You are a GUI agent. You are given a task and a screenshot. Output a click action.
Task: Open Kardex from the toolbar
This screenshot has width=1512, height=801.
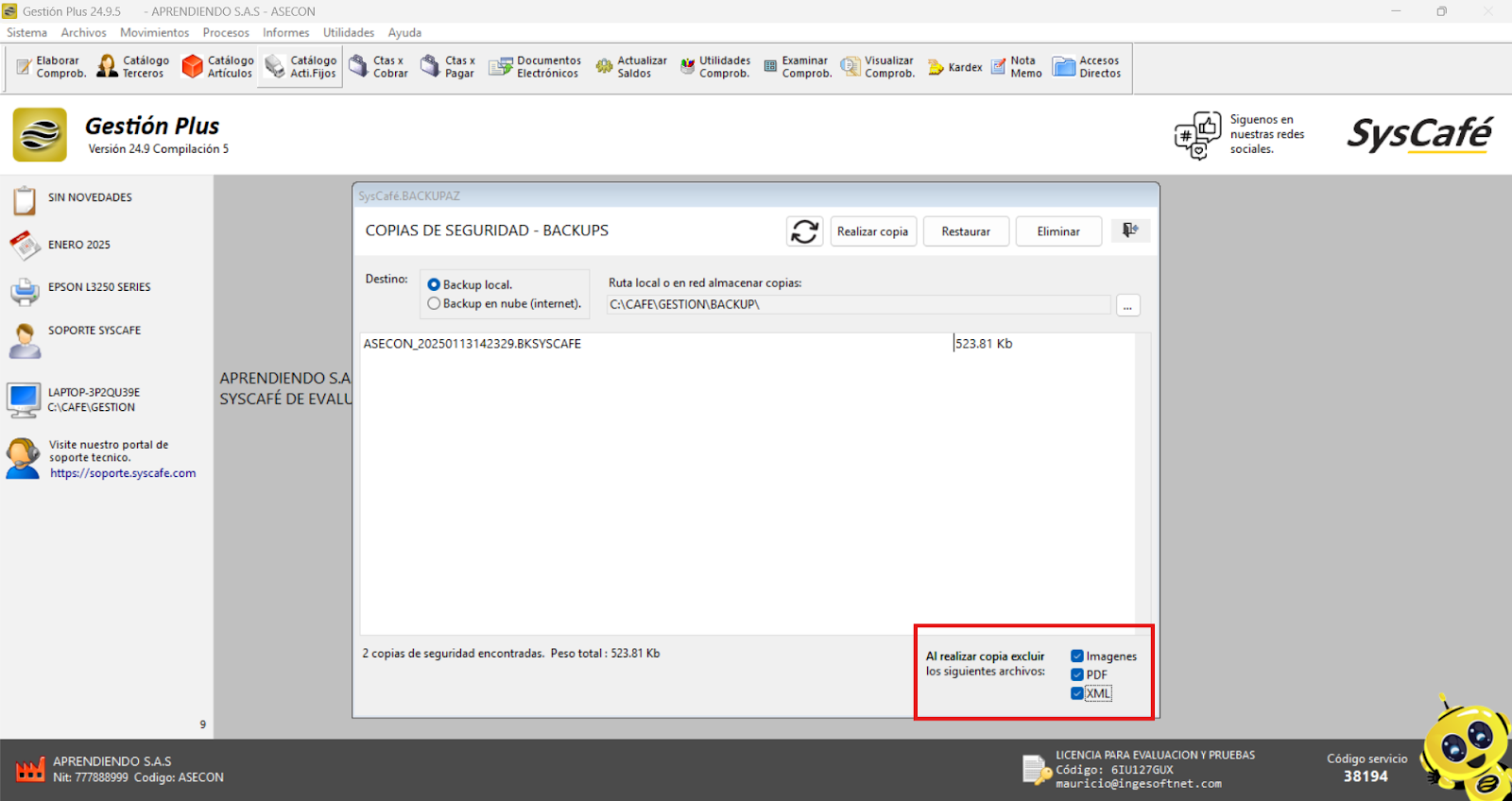point(954,67)
